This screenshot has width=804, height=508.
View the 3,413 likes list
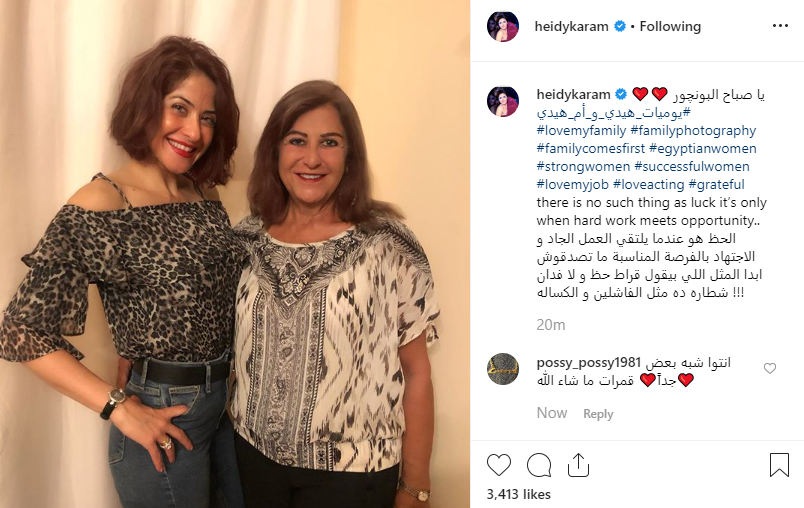[x=518, y=494]
